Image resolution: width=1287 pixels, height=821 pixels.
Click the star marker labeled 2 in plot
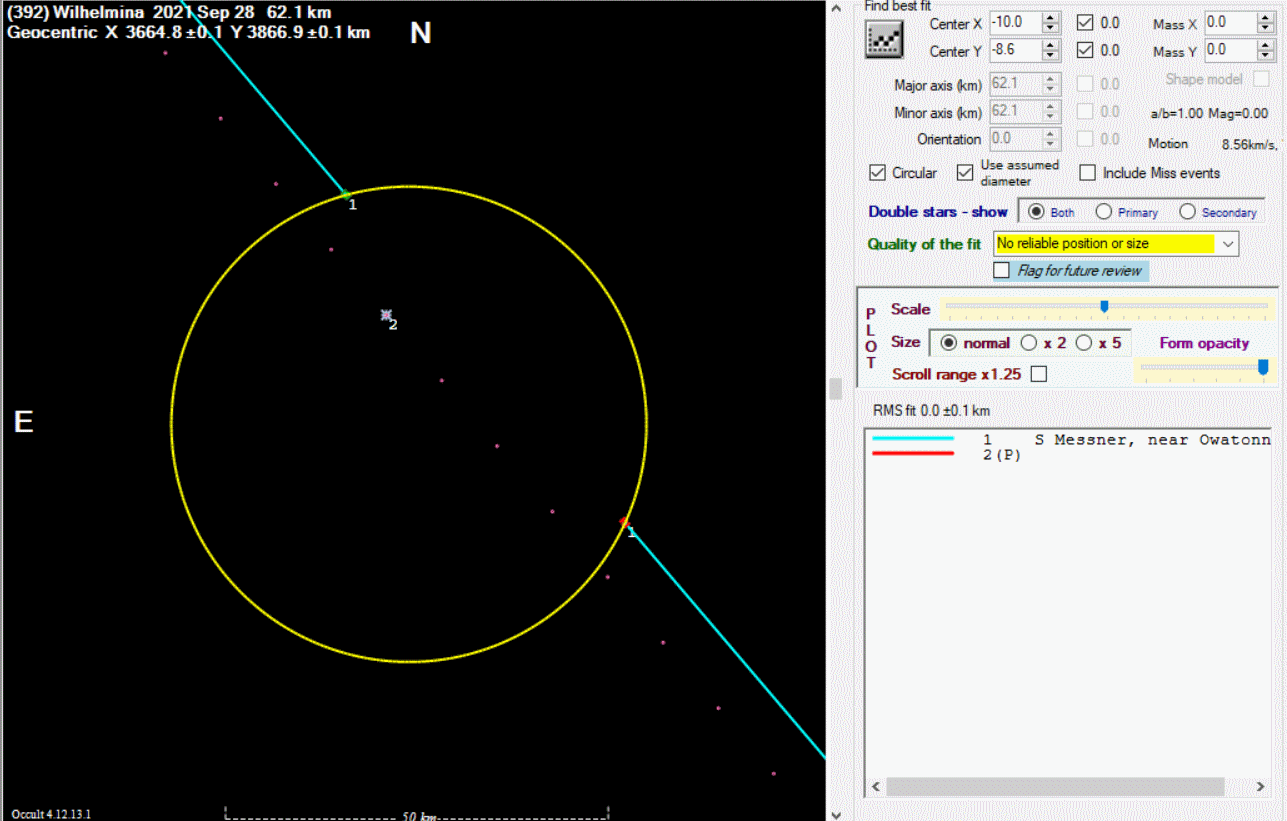coord(386,315)
